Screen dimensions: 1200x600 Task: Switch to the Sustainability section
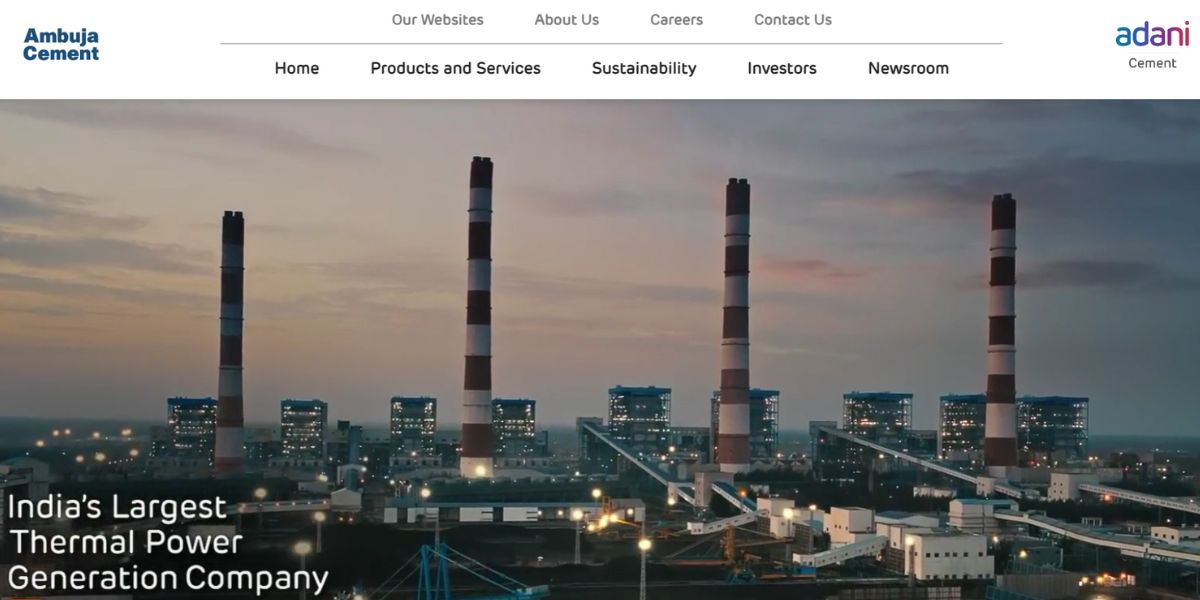[644, 68]
